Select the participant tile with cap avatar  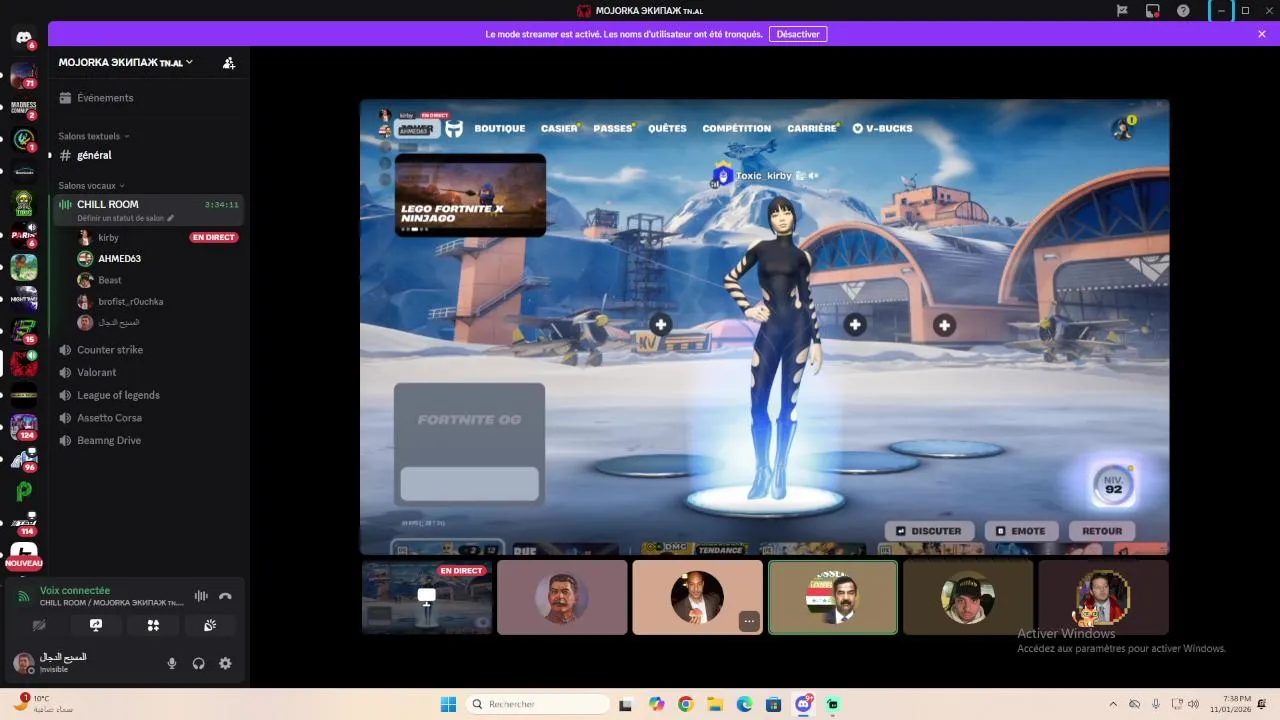coord(968,597)
